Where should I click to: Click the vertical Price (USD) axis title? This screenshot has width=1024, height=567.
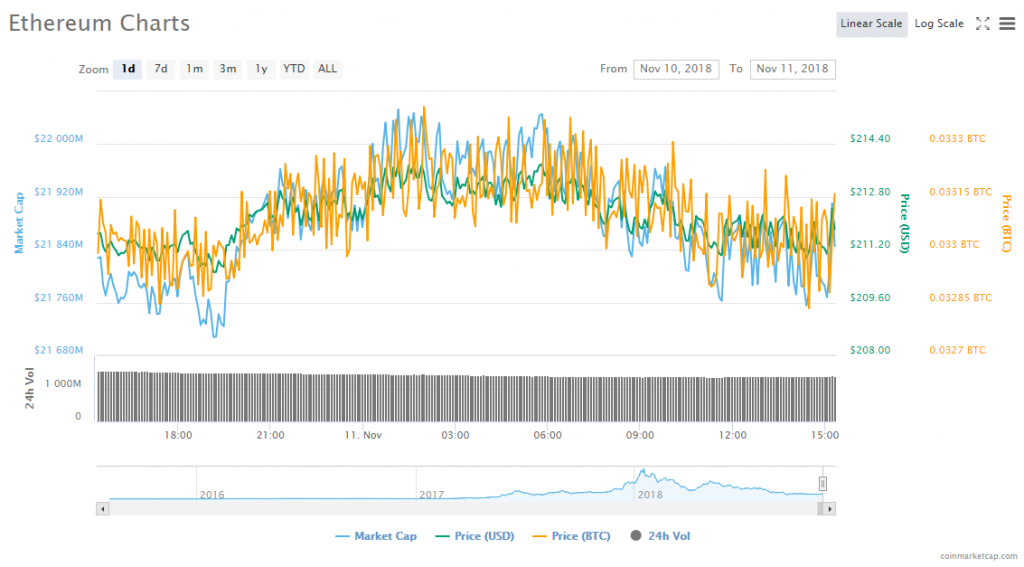coord(905,223)
